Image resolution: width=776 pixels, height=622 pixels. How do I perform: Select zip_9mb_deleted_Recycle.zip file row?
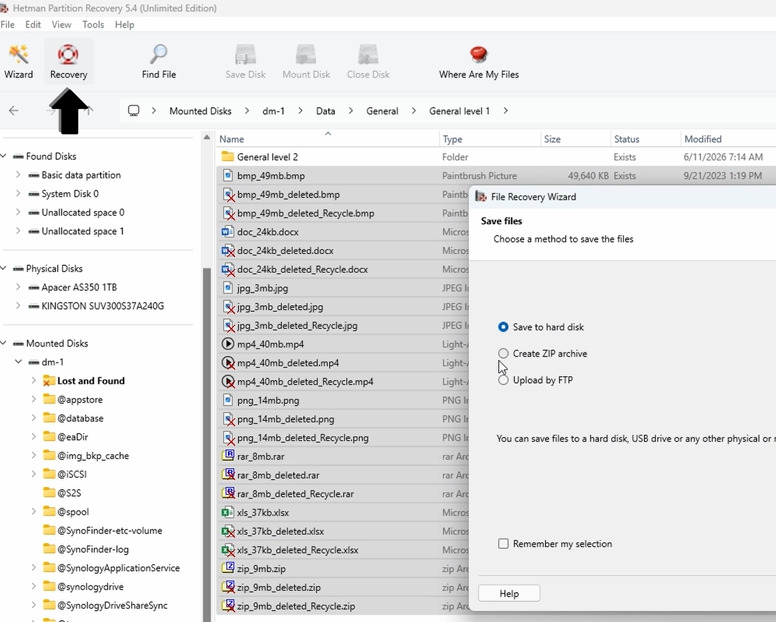pyautogui.click(x=343, y=606)
